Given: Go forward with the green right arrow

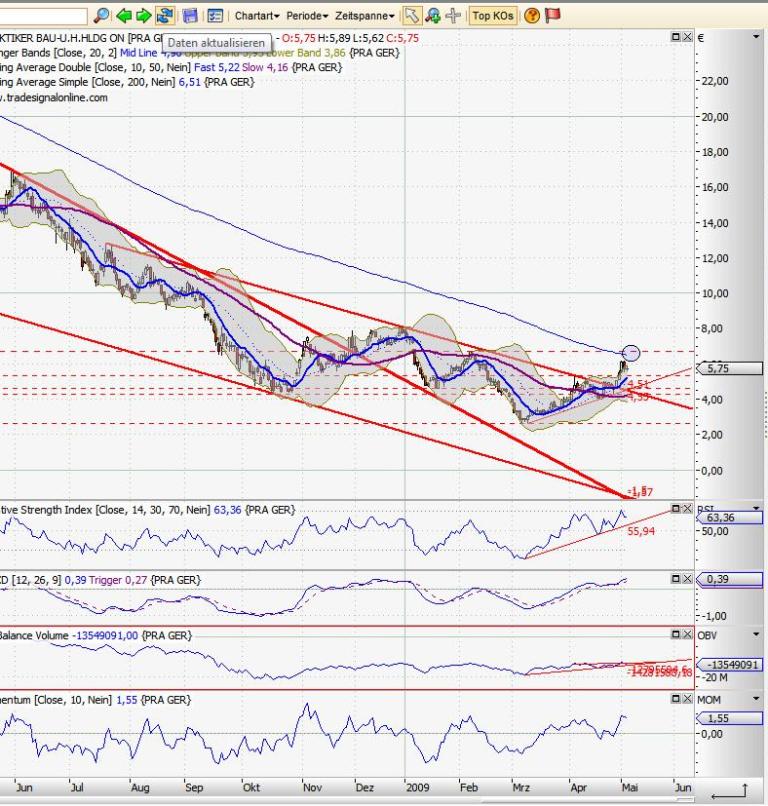Looking at the screenshot, I should click(x=143, y=15).
